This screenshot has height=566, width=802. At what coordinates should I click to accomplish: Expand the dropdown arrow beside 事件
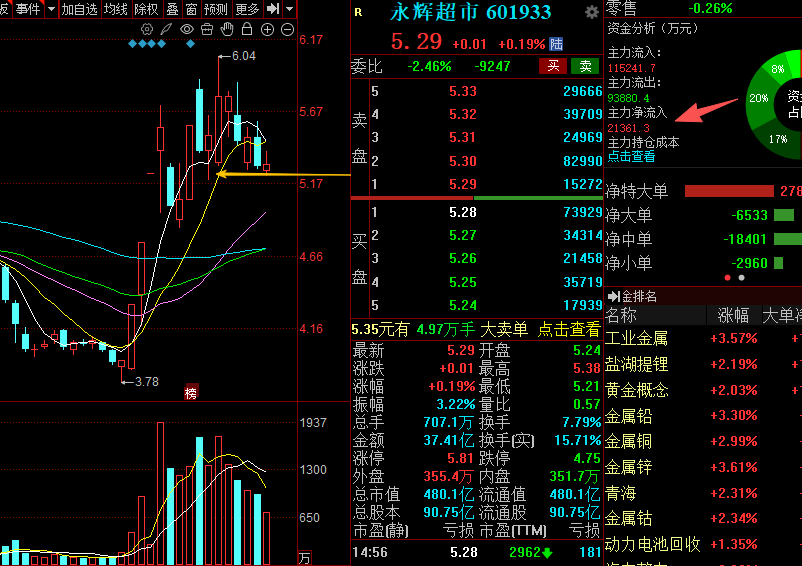click(x=51, y=9)
